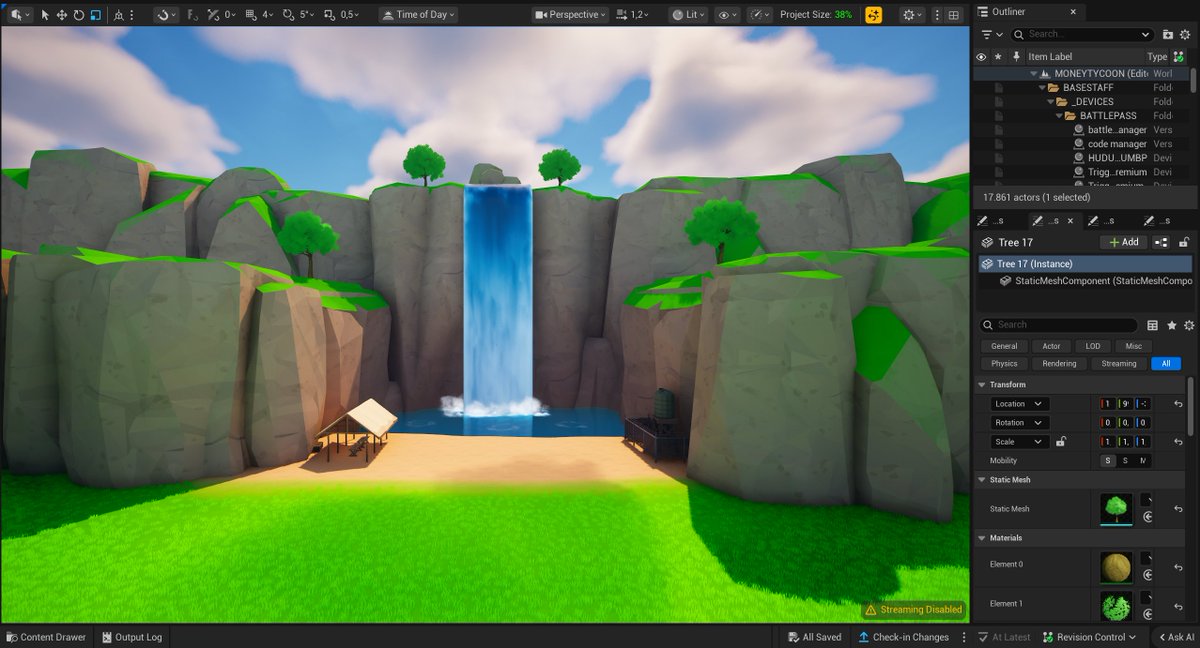Open Details property matrix table icon

1153,325
